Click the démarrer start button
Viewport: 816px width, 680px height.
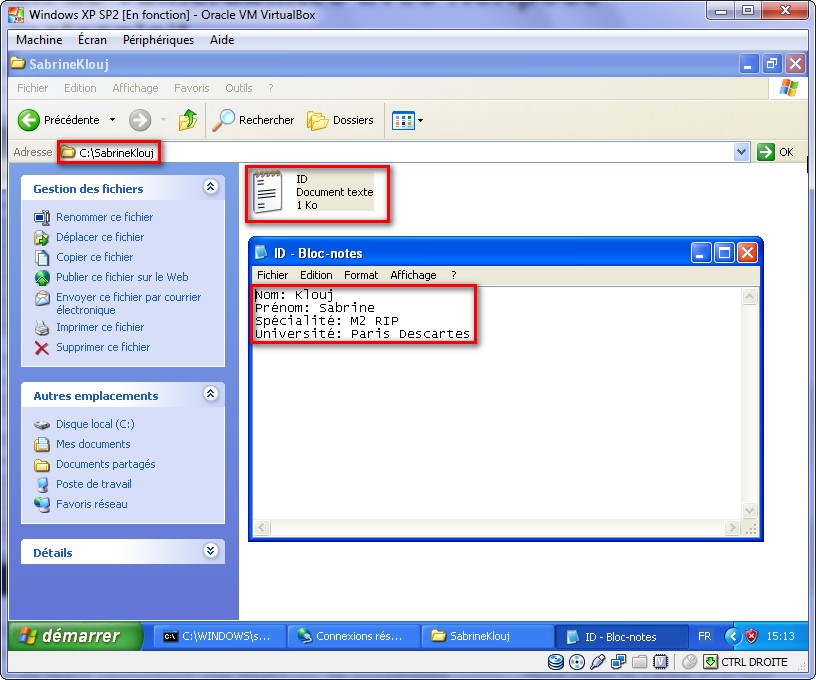click(x=76, y=636)
